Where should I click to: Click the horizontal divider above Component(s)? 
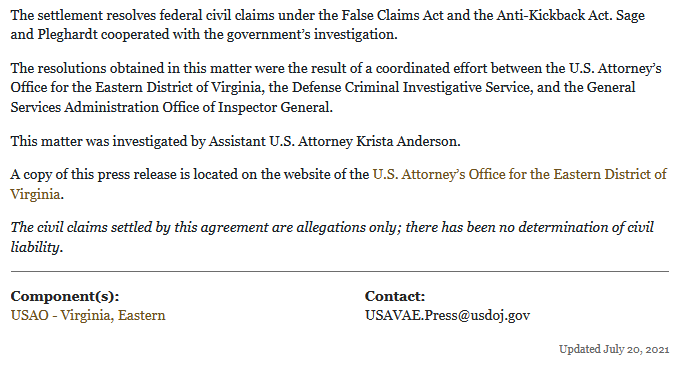(340, 272)
